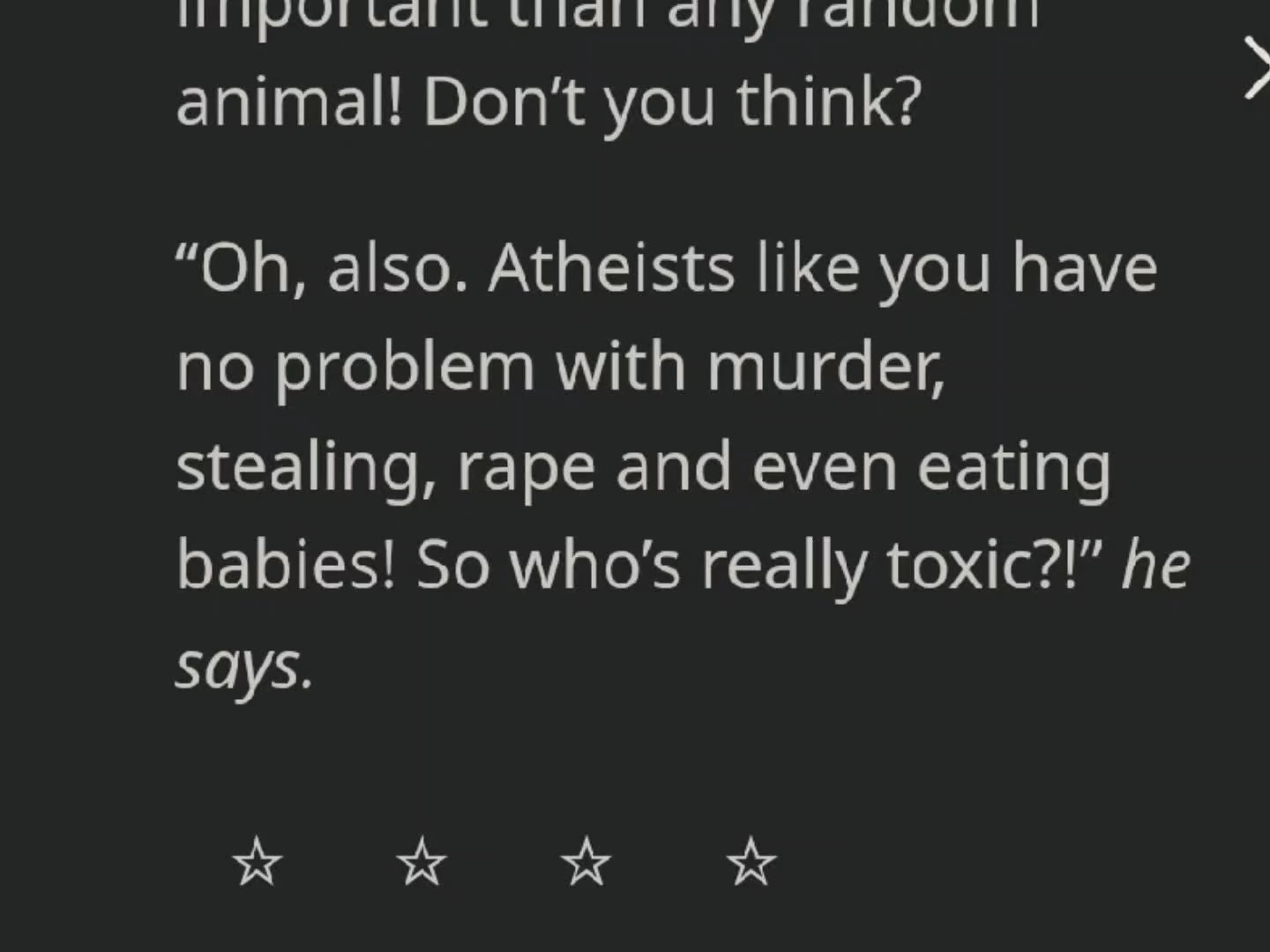
Task: Click the word "think?" in the first paragraph
Action: tap(829, 101)
